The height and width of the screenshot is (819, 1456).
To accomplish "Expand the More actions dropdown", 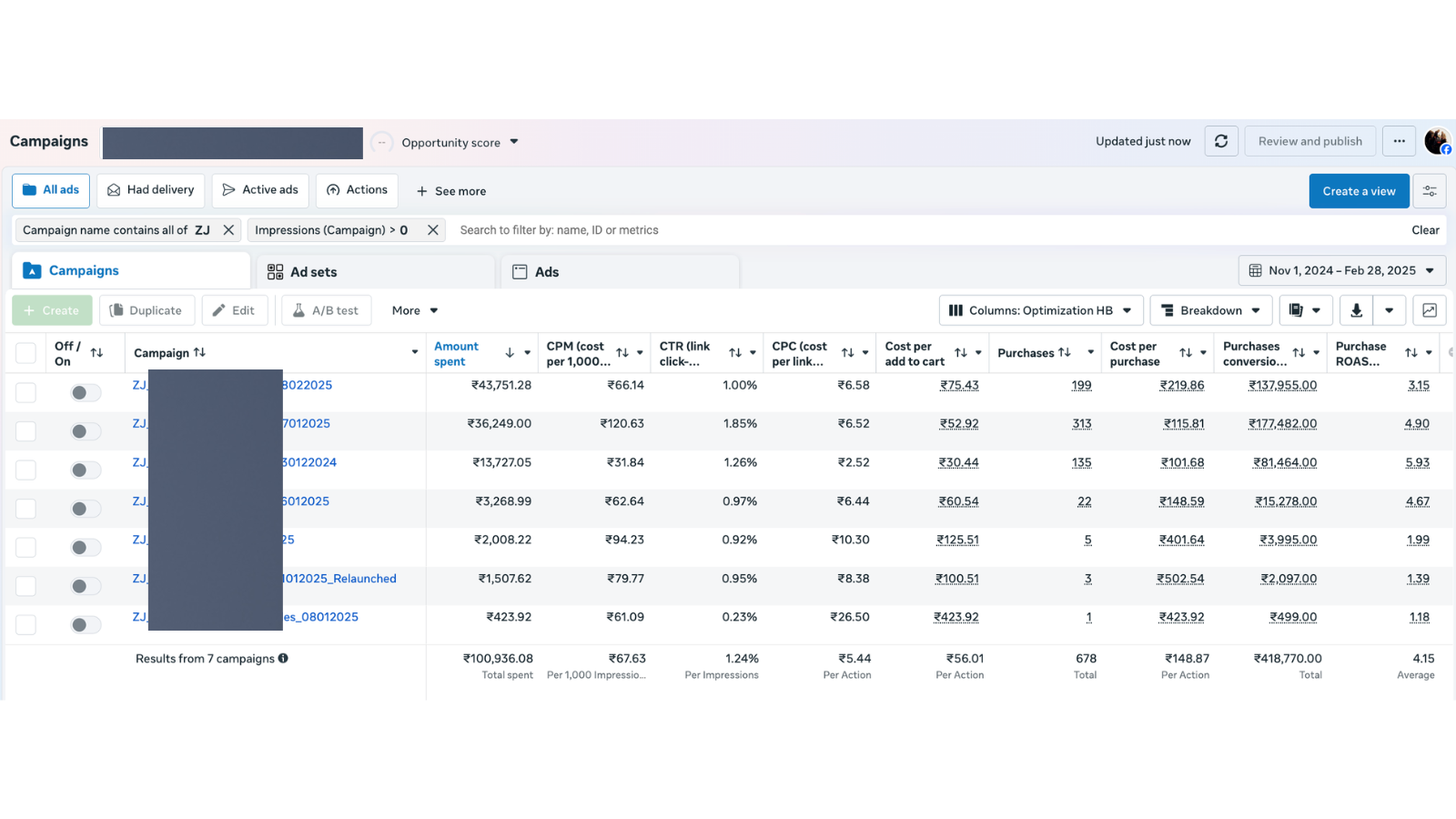I will 415,310.
